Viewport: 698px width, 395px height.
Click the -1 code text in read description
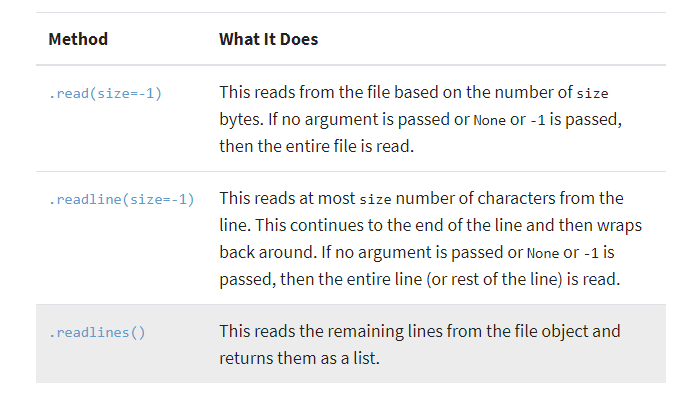[x=537, y=120]
